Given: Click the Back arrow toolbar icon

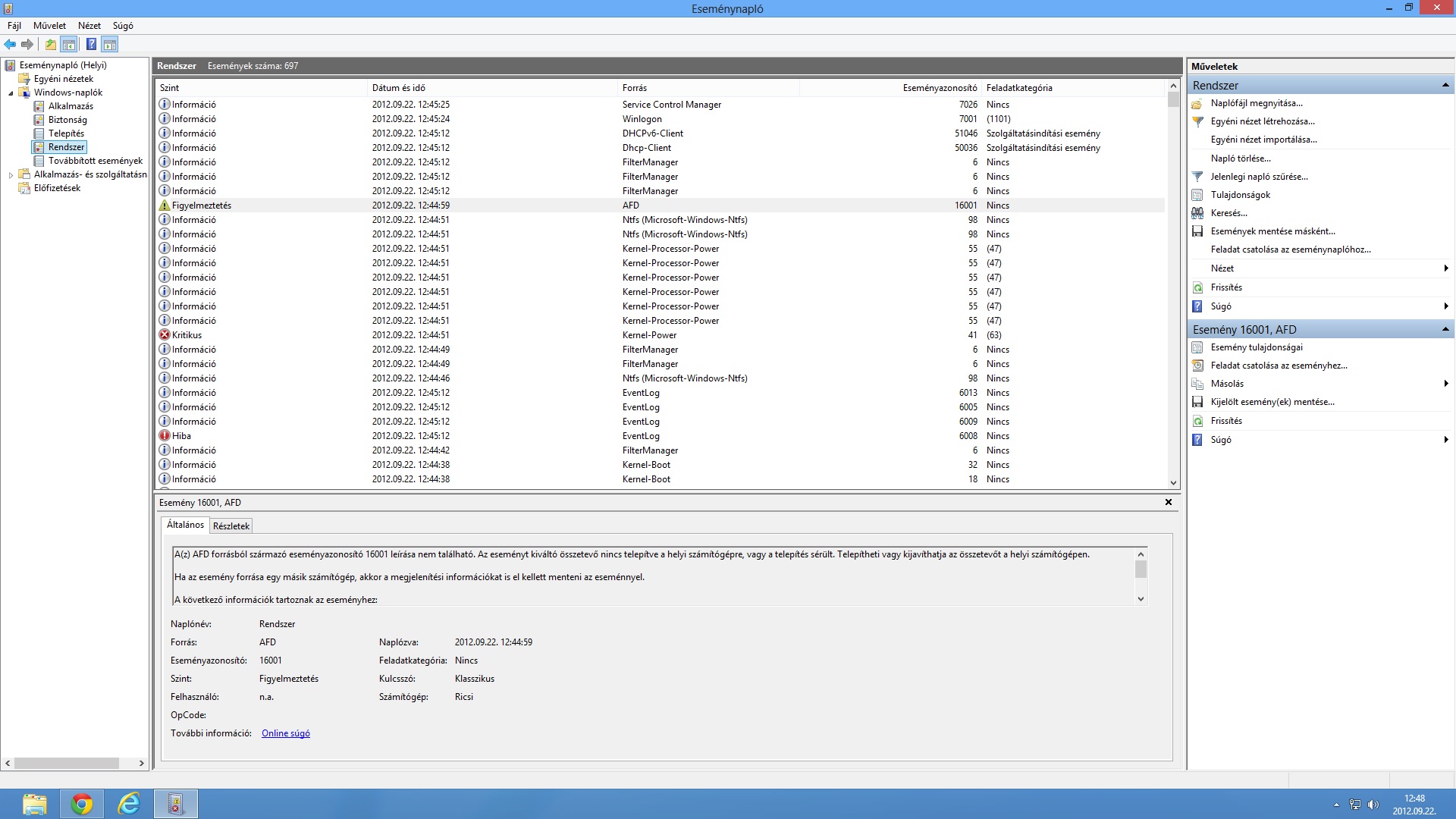Looking at the screenshot, I should pyautogui.click(x=10, y=45).
